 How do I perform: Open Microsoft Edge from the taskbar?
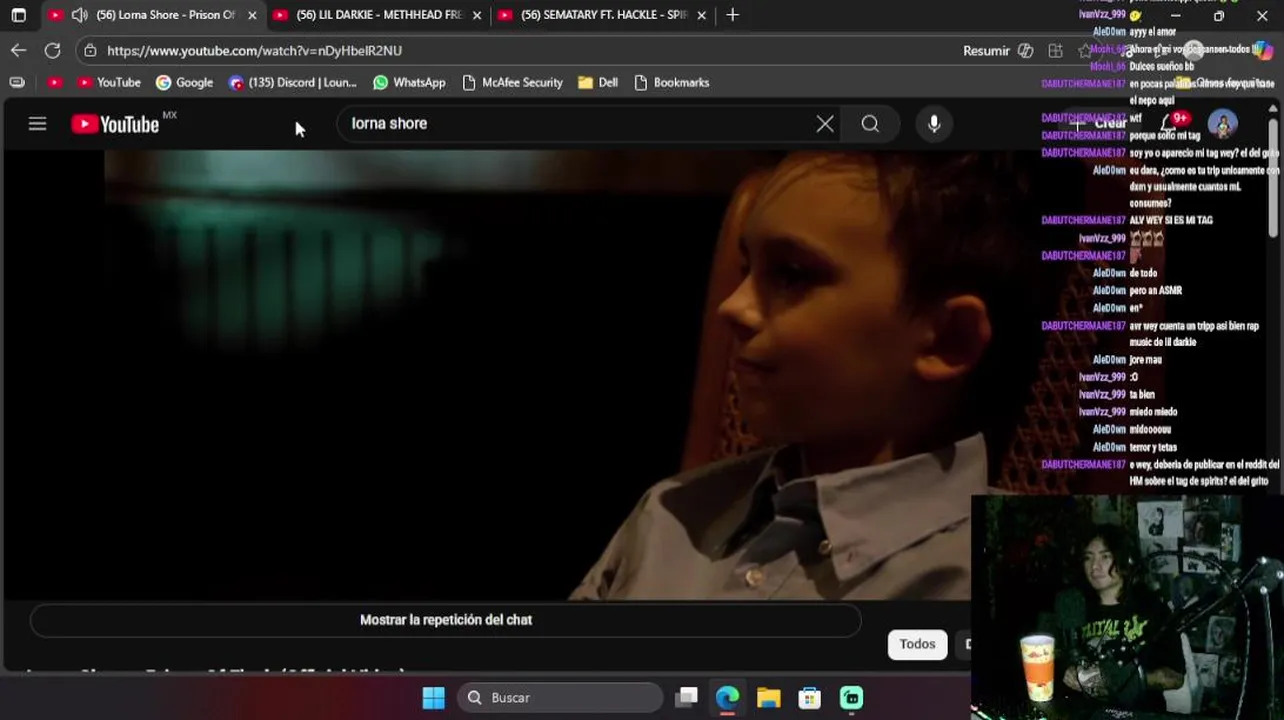click(x=727, y=698)
